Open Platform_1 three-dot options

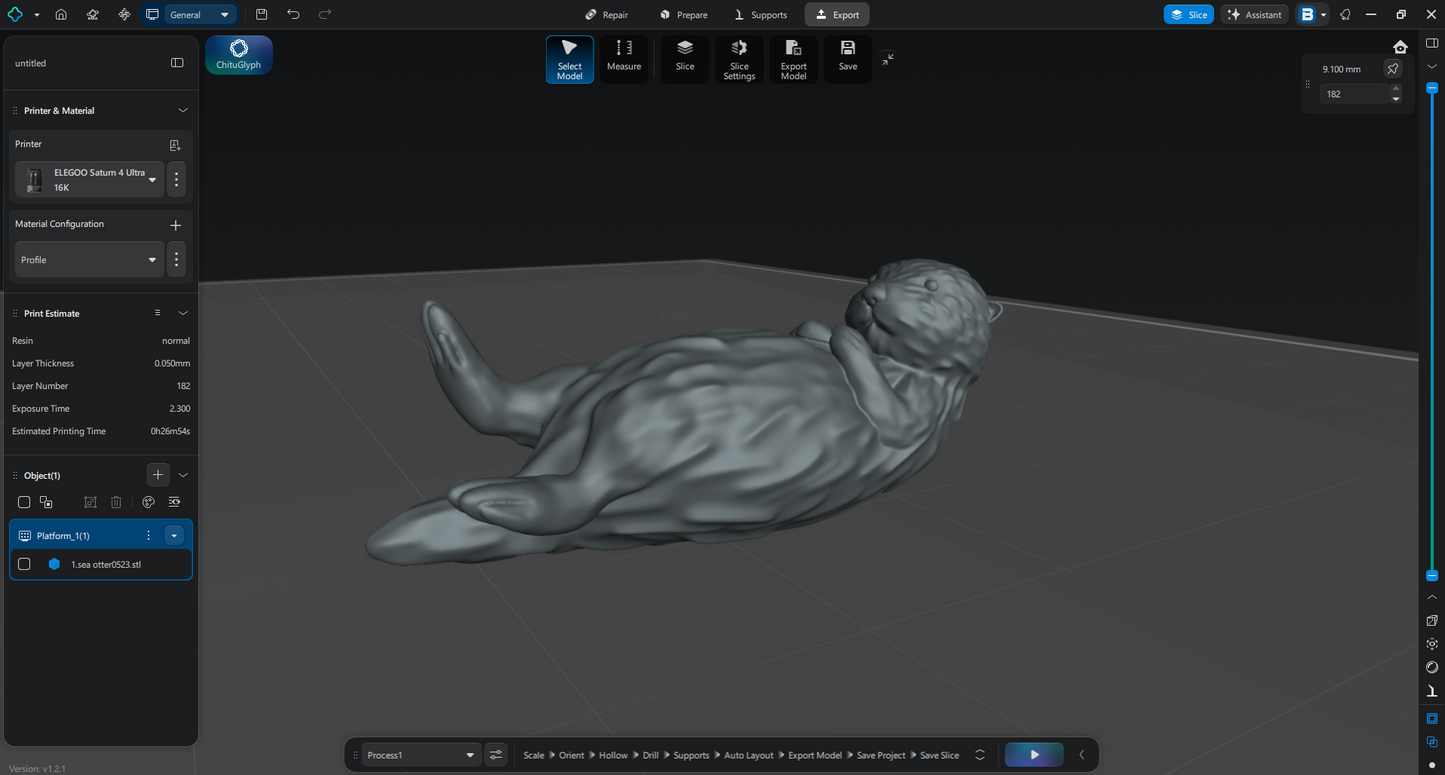149,536
